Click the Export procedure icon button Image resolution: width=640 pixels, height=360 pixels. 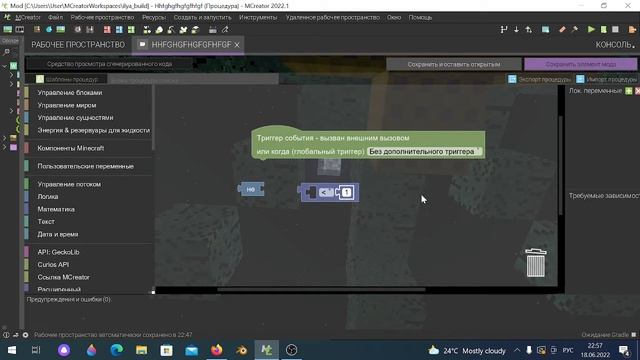pyautogui.click(x=512, y=79)
